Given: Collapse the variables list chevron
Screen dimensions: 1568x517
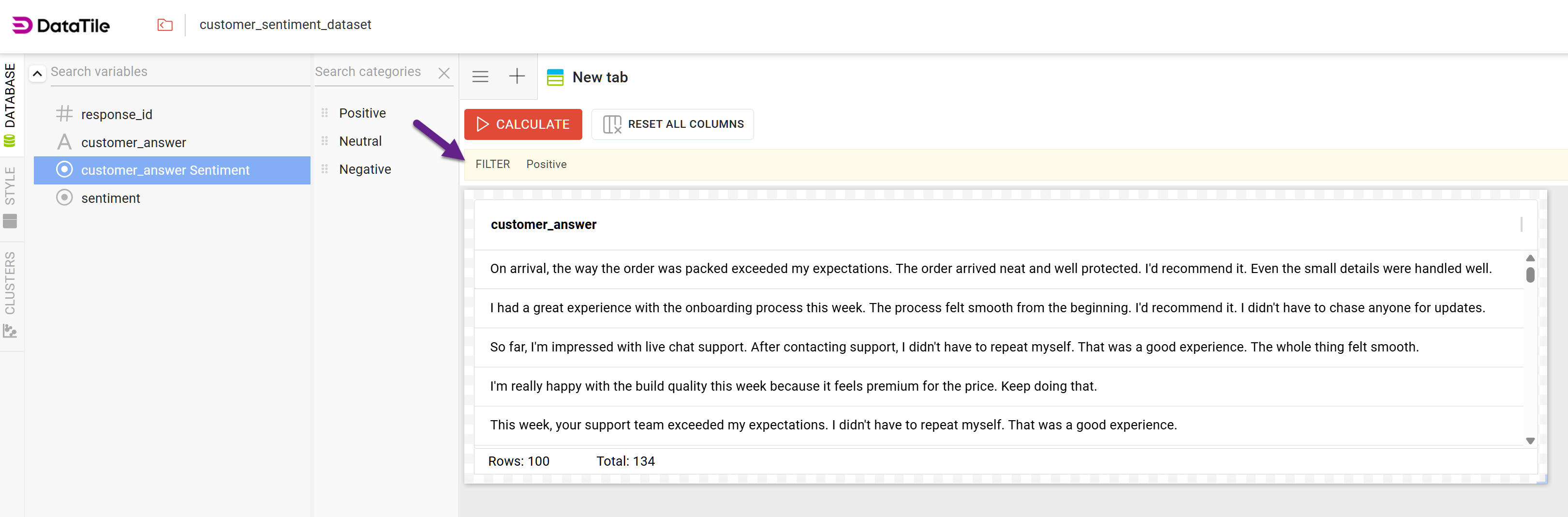Looking at the screenshot, I should (x=37, y=74).
